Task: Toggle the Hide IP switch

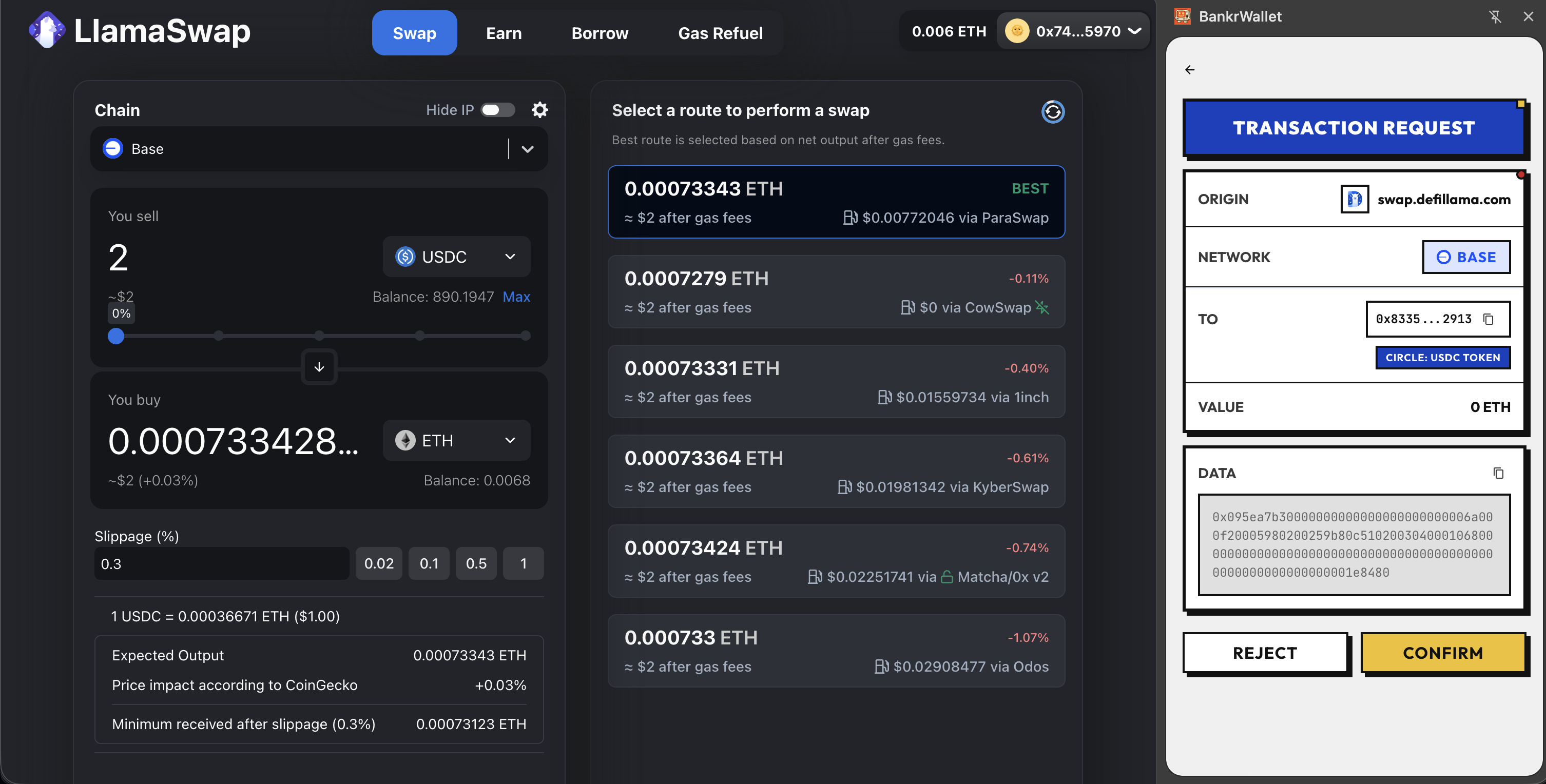Action: (497, 109)
